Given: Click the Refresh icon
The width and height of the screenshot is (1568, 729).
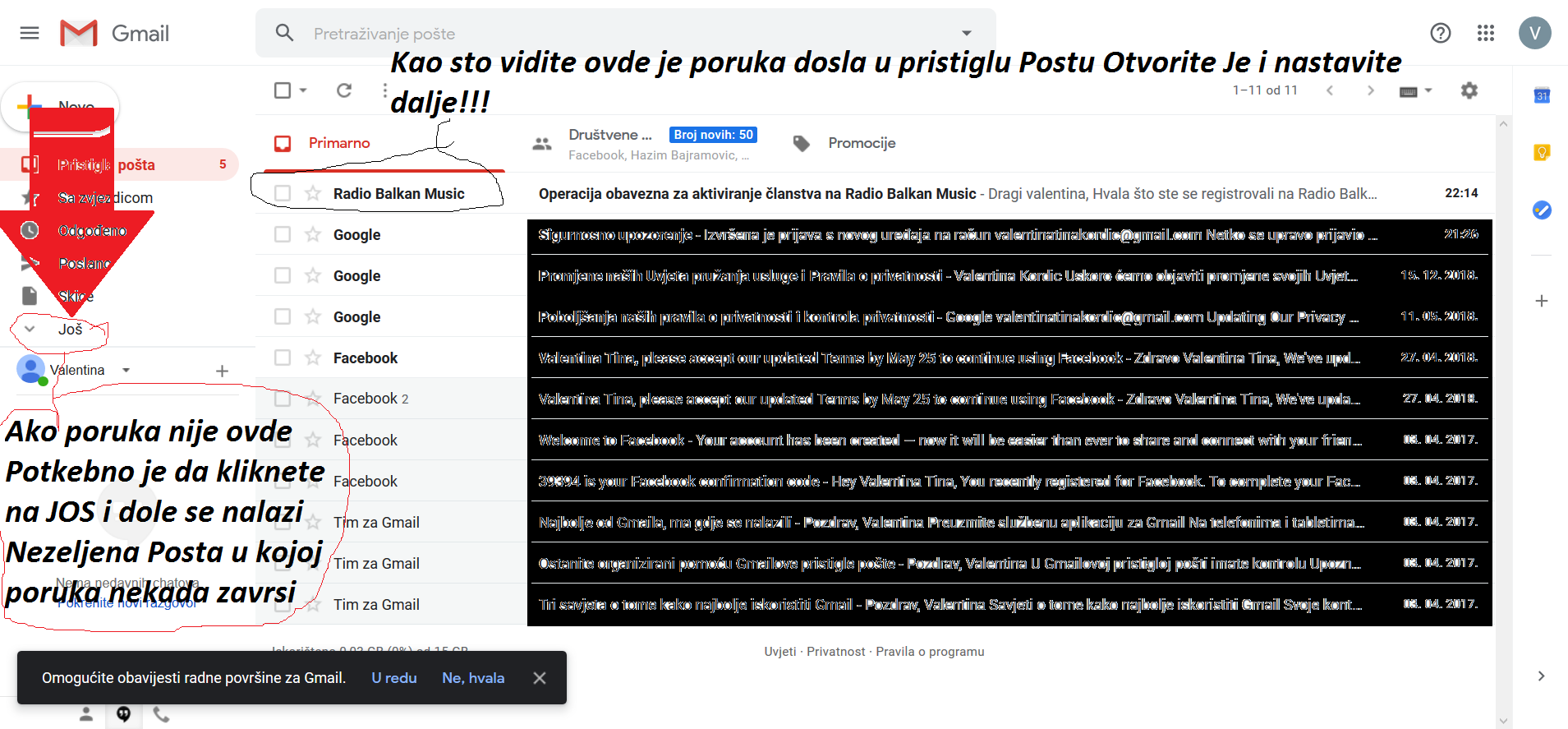Looking at the screenshot, I should point(344,90).
